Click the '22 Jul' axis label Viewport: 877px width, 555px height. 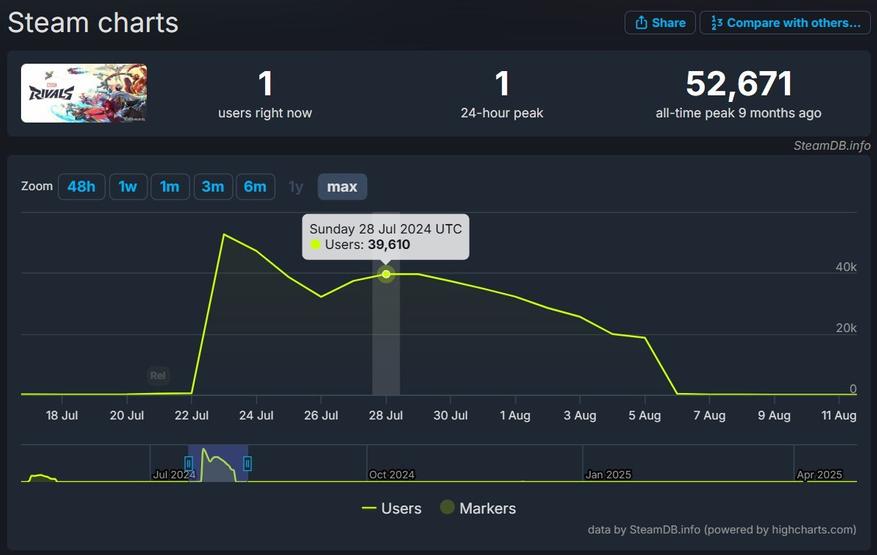click(191, 416)
